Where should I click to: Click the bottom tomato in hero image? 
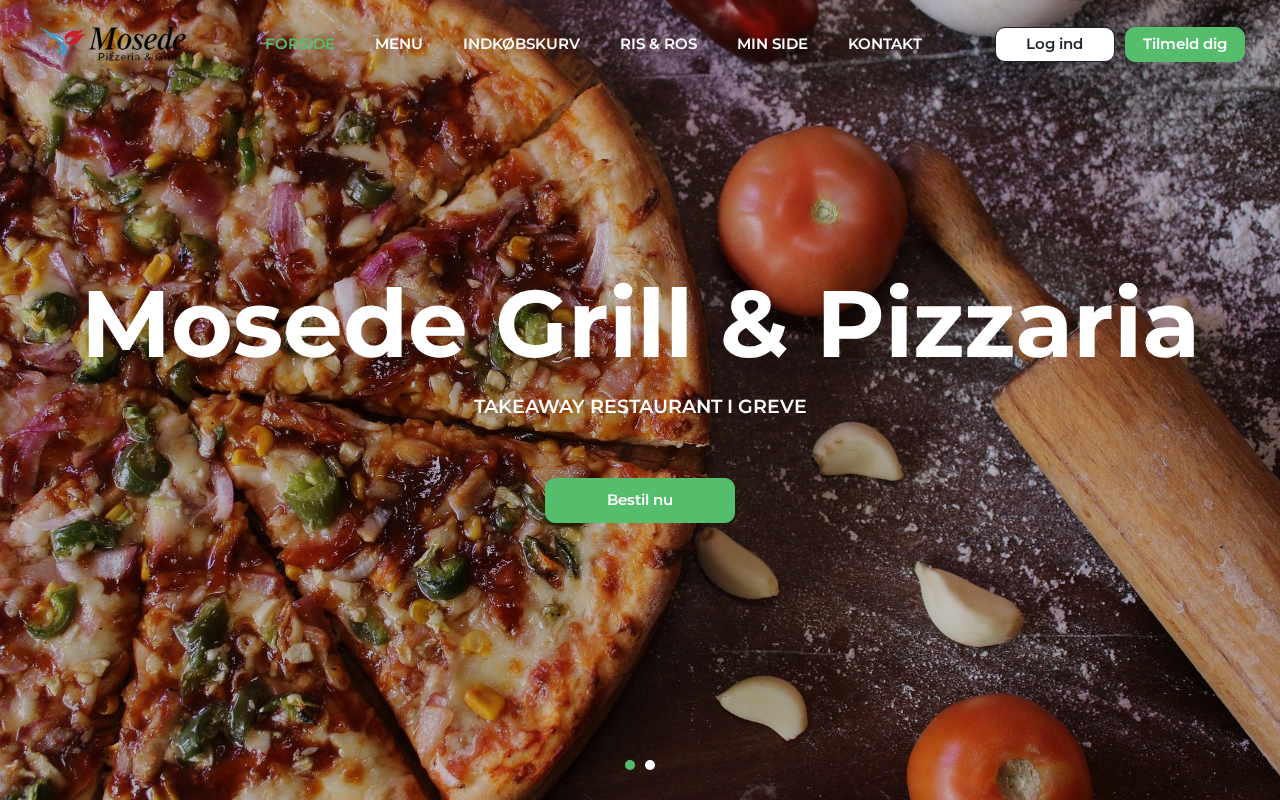pyautogui.click(x=1000, y=750)
